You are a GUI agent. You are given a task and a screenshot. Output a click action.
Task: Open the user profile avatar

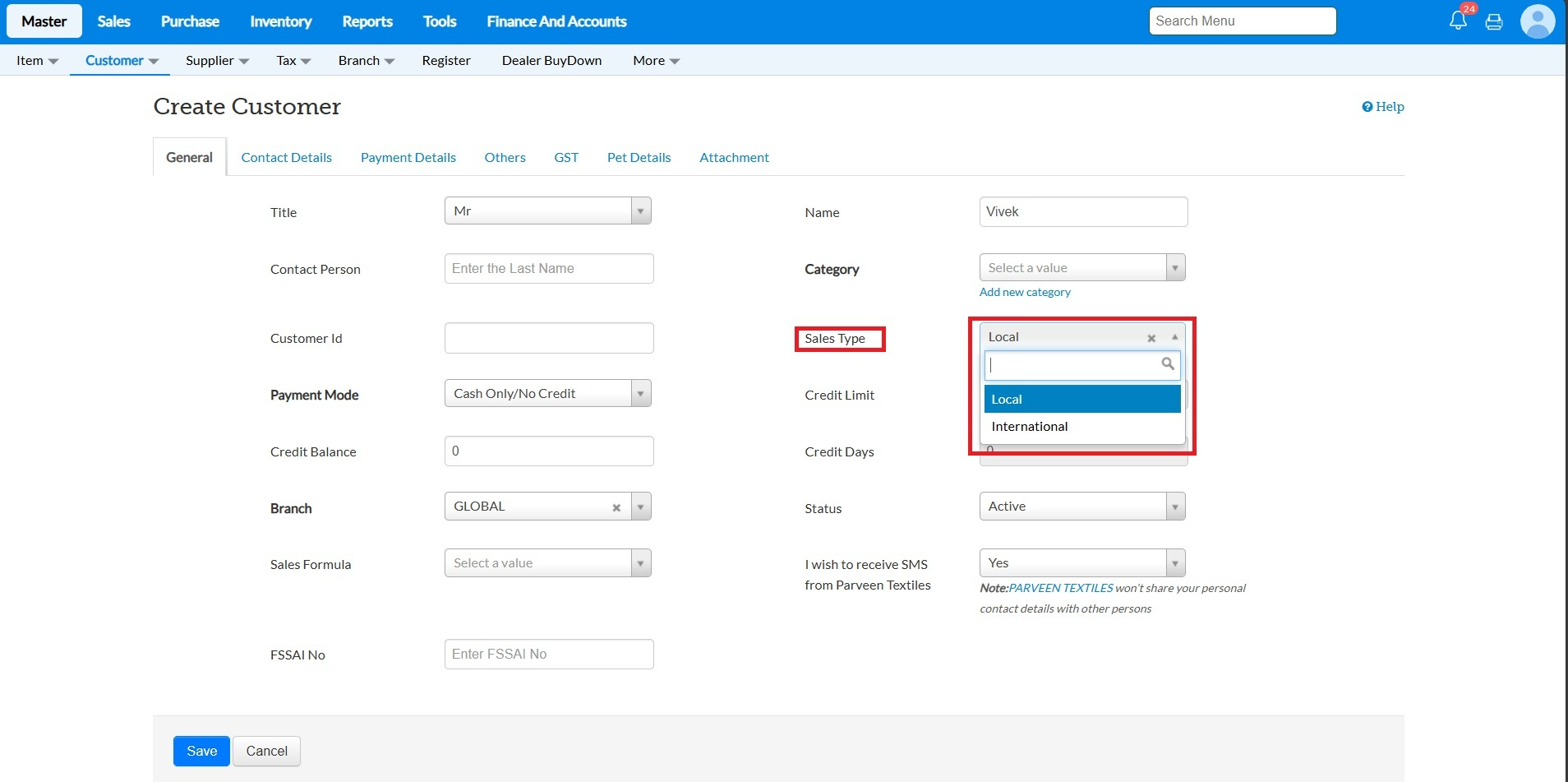click(1537, 21)
